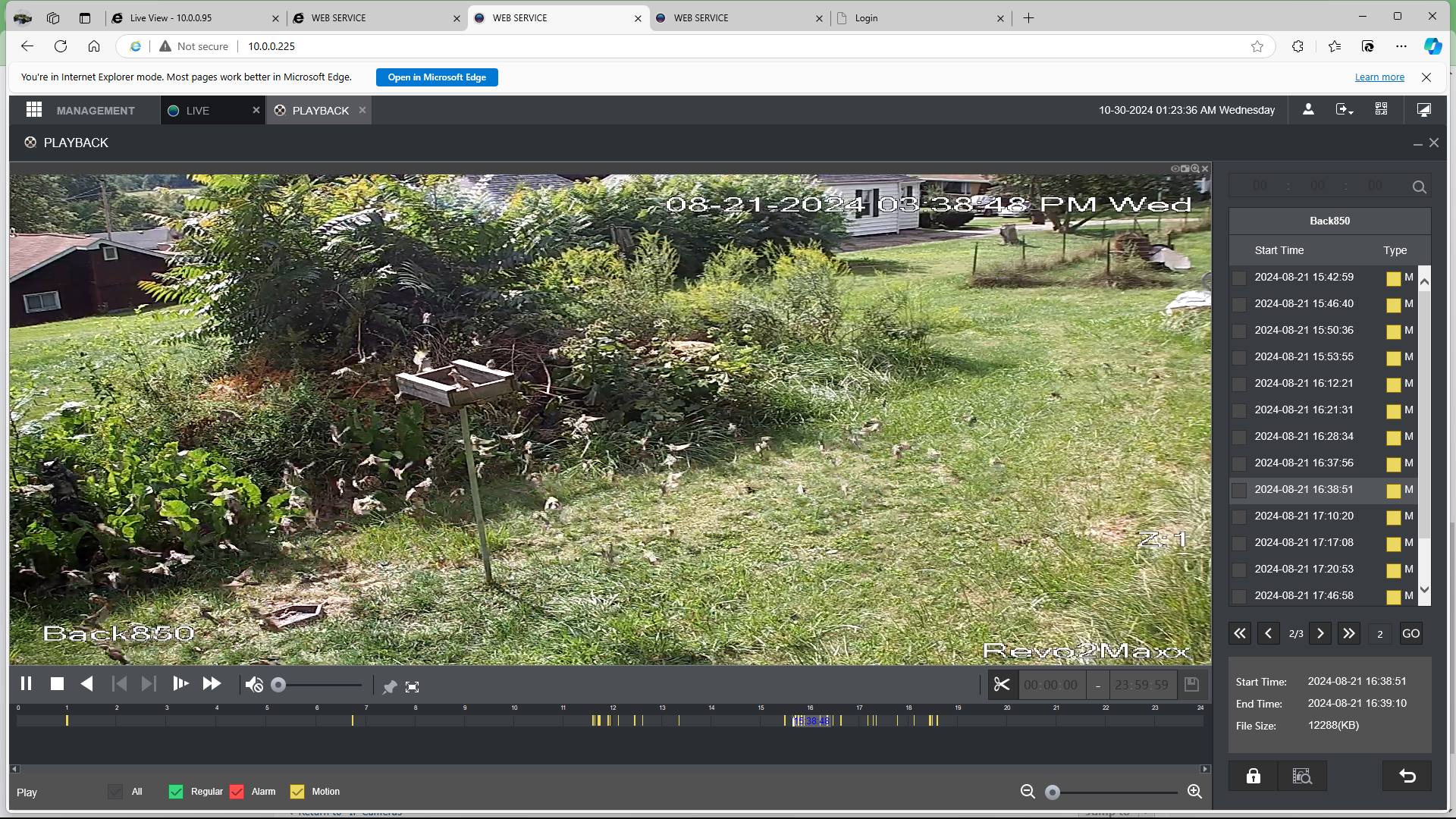Switch to the LIVE tab

[x=198, y=111]
